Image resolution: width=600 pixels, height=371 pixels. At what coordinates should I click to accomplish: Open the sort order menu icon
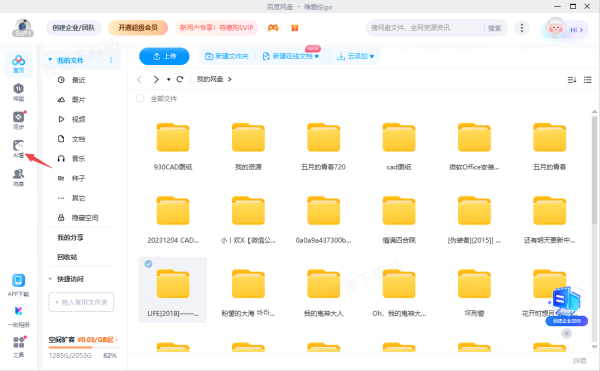pos(572,80)
